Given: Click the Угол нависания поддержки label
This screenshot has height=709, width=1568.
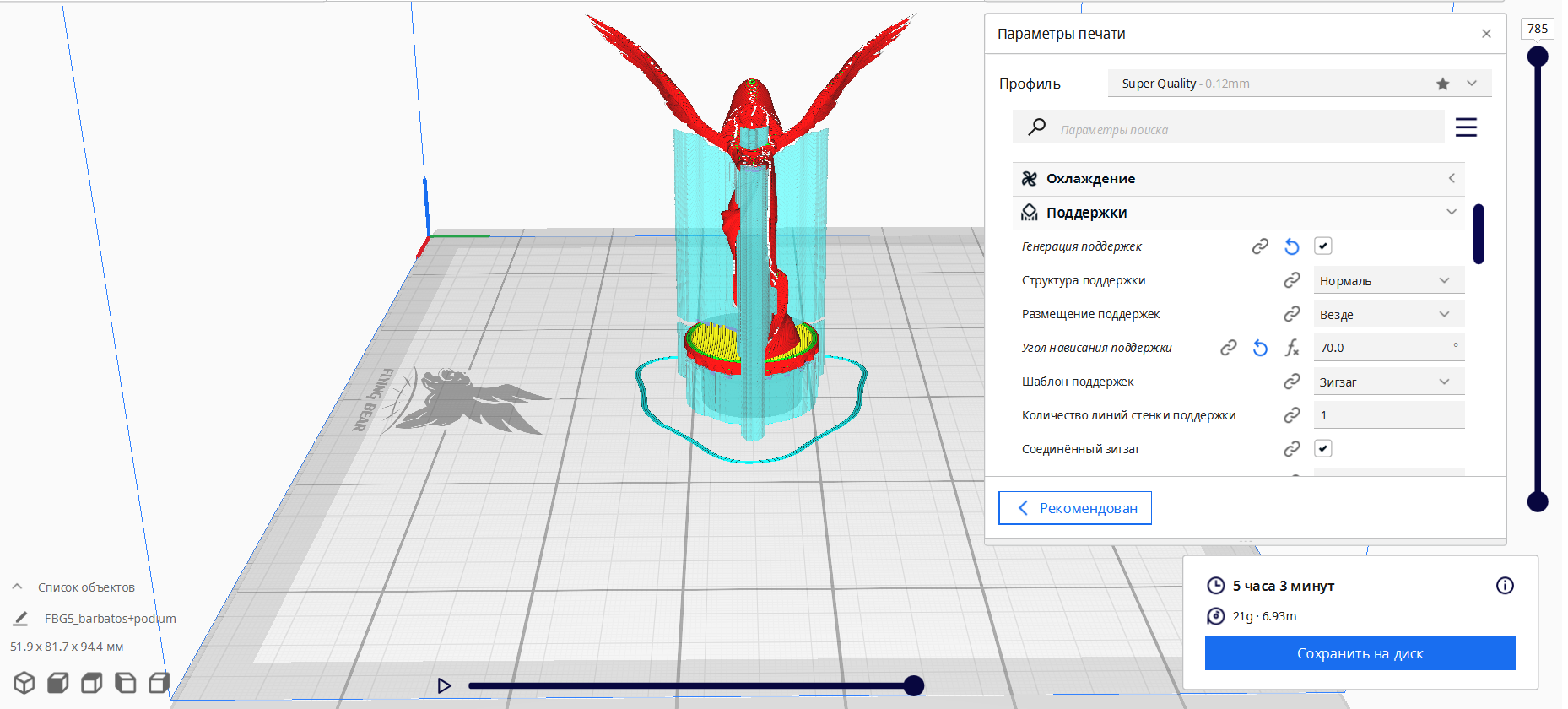Looking at the screenshot, I should point(1096,348).
